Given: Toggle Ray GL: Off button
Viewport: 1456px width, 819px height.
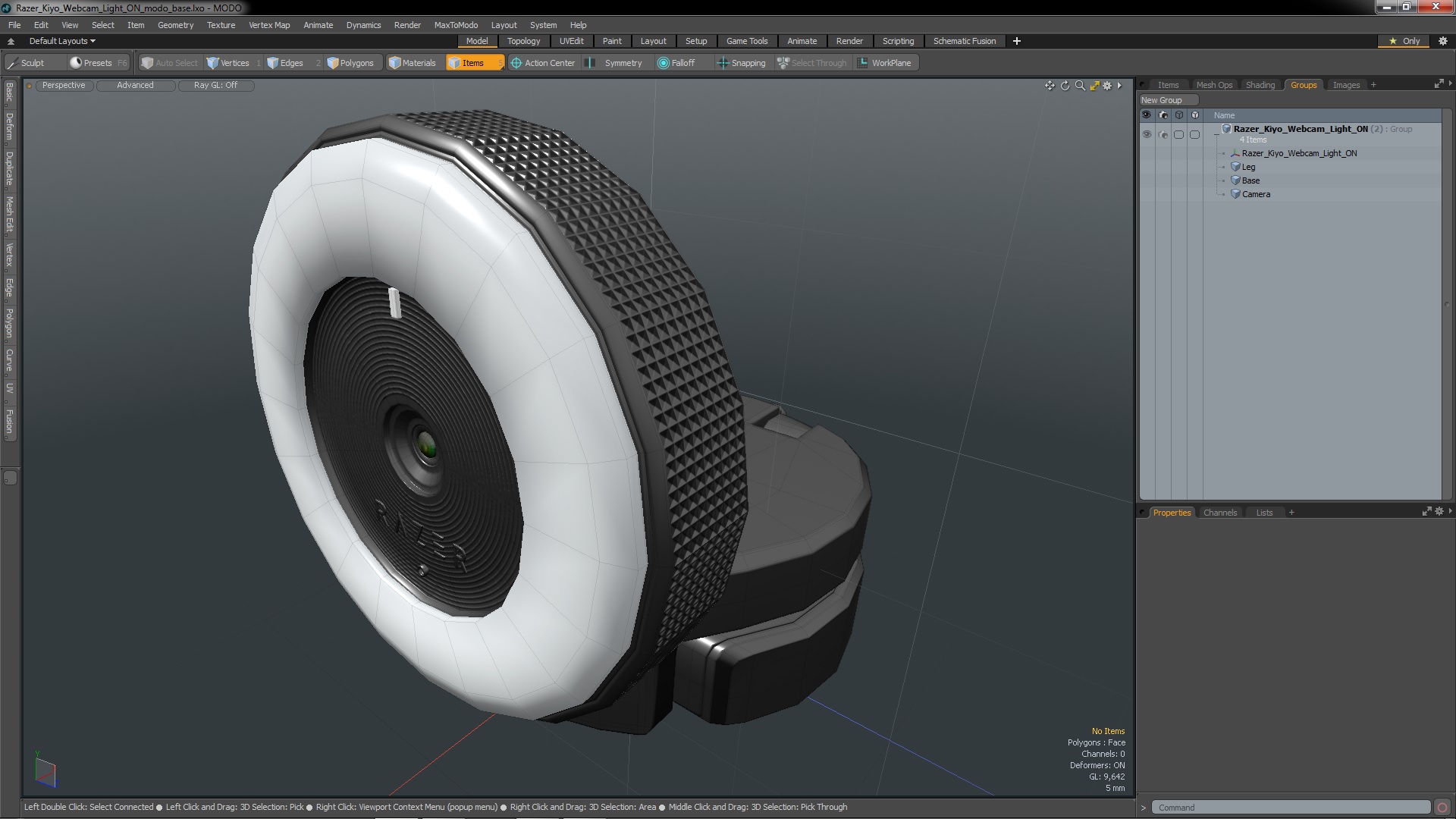Looking at the screenshot, I should (x=215, y=86).
